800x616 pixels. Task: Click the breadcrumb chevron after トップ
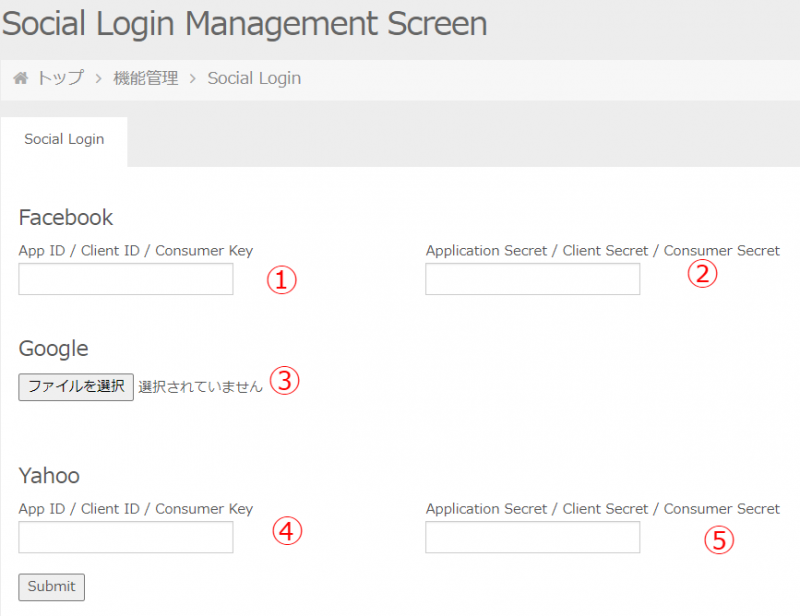click(99, 78)
